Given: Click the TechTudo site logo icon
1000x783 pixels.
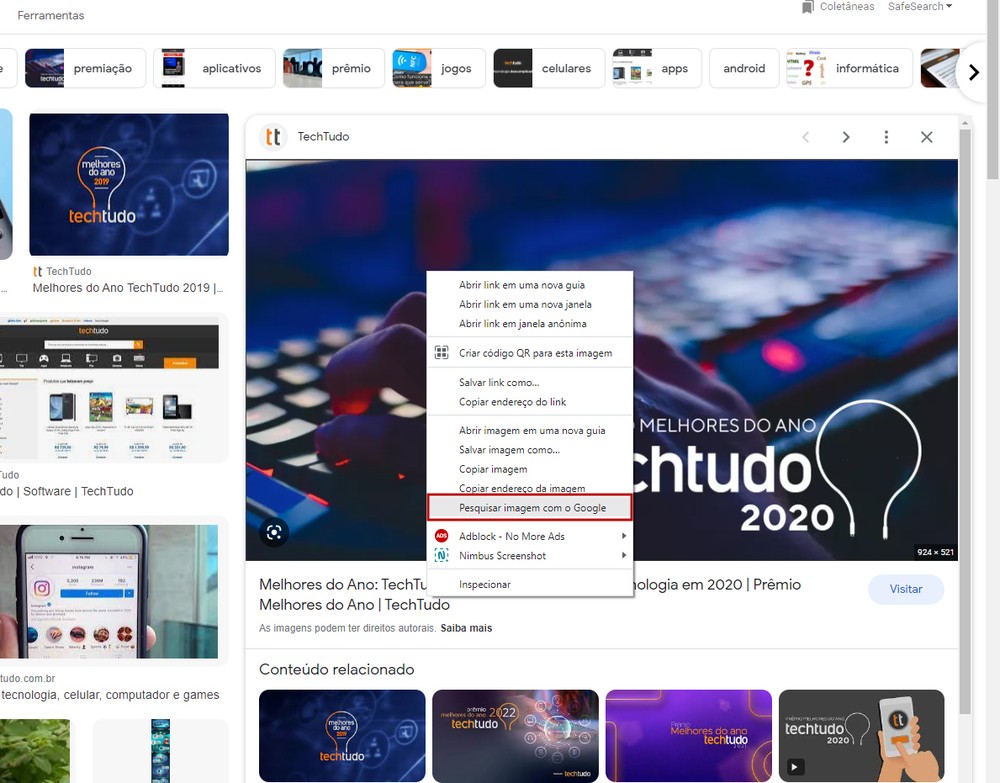Looking at the screenshot, I should (x=273, y=137).
